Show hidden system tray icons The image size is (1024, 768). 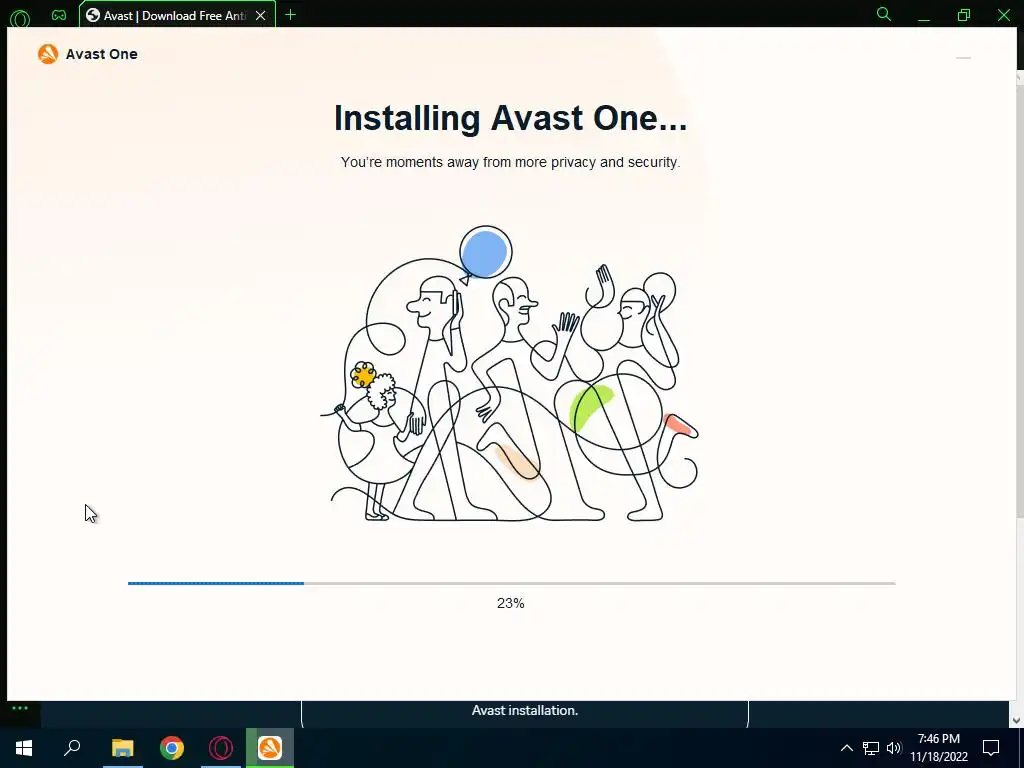coord(846,748)
